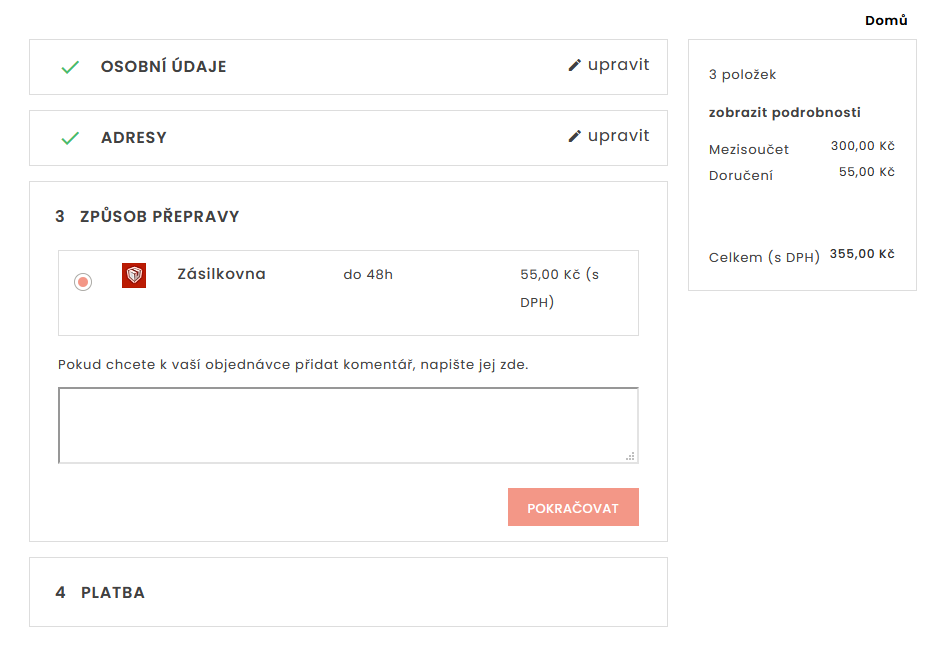
Task: Click the green checkmark beside Osobní údaje
Action: tap(70, 67)
